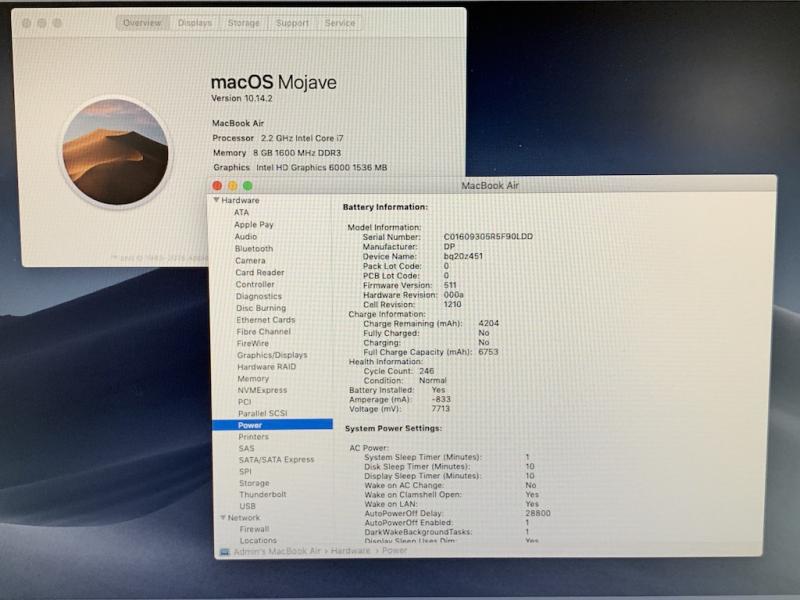Select NVMExpress in the sidebar
This screenshot has width=800, height=600.
262,390
